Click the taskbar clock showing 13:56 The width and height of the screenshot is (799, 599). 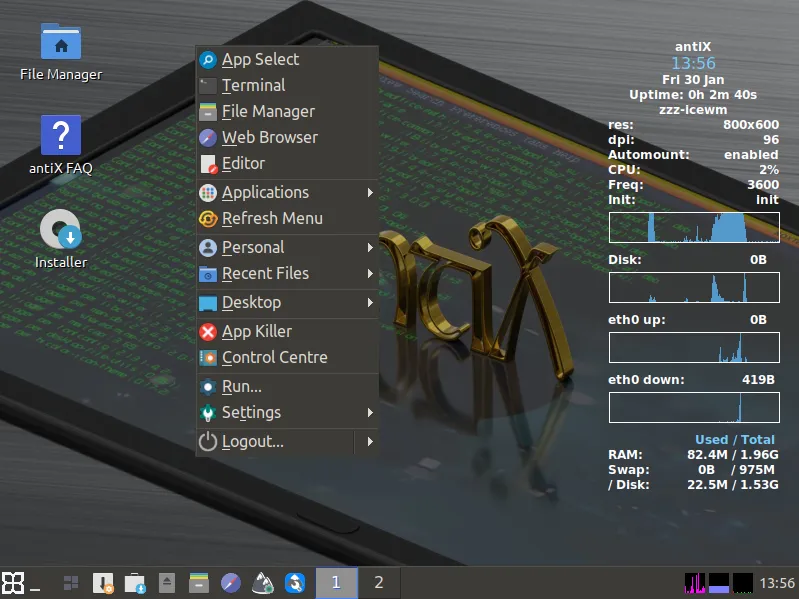777,583
